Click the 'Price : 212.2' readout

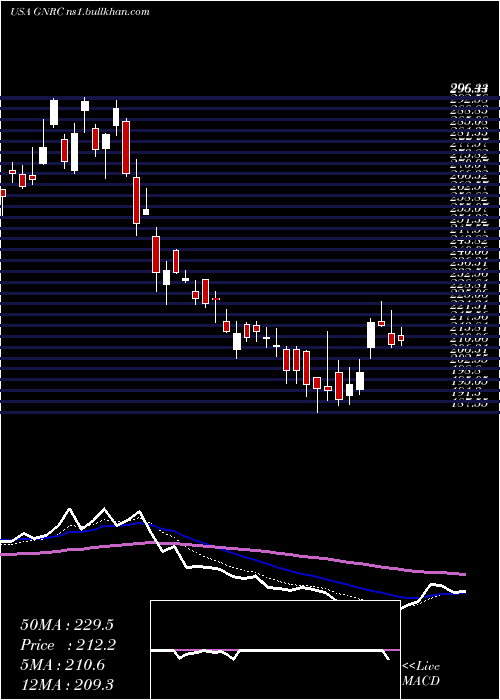tap(68, 645)
